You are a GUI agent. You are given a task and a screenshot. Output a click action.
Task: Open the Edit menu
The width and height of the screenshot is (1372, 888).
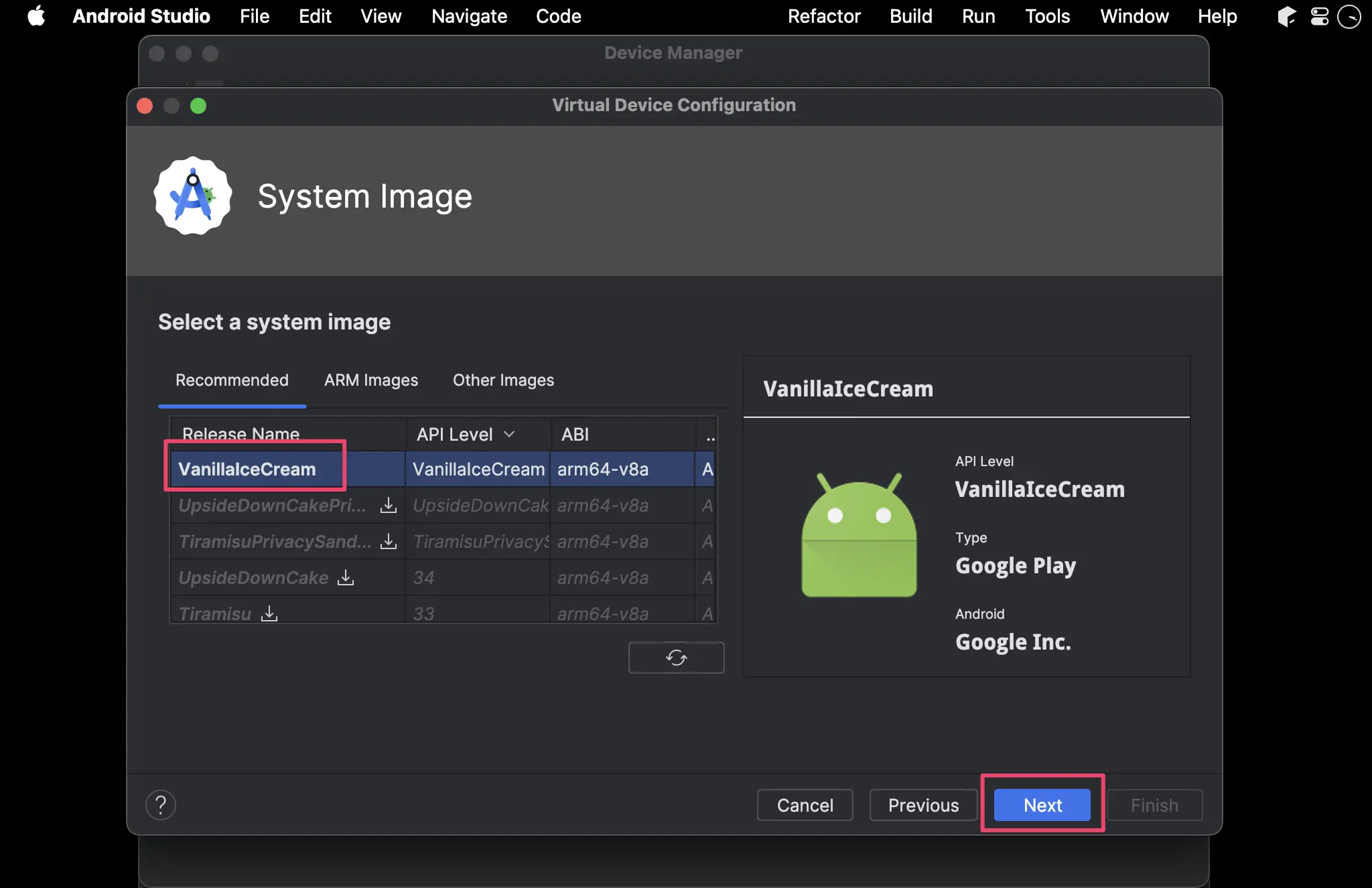click(x=315, y=16)
